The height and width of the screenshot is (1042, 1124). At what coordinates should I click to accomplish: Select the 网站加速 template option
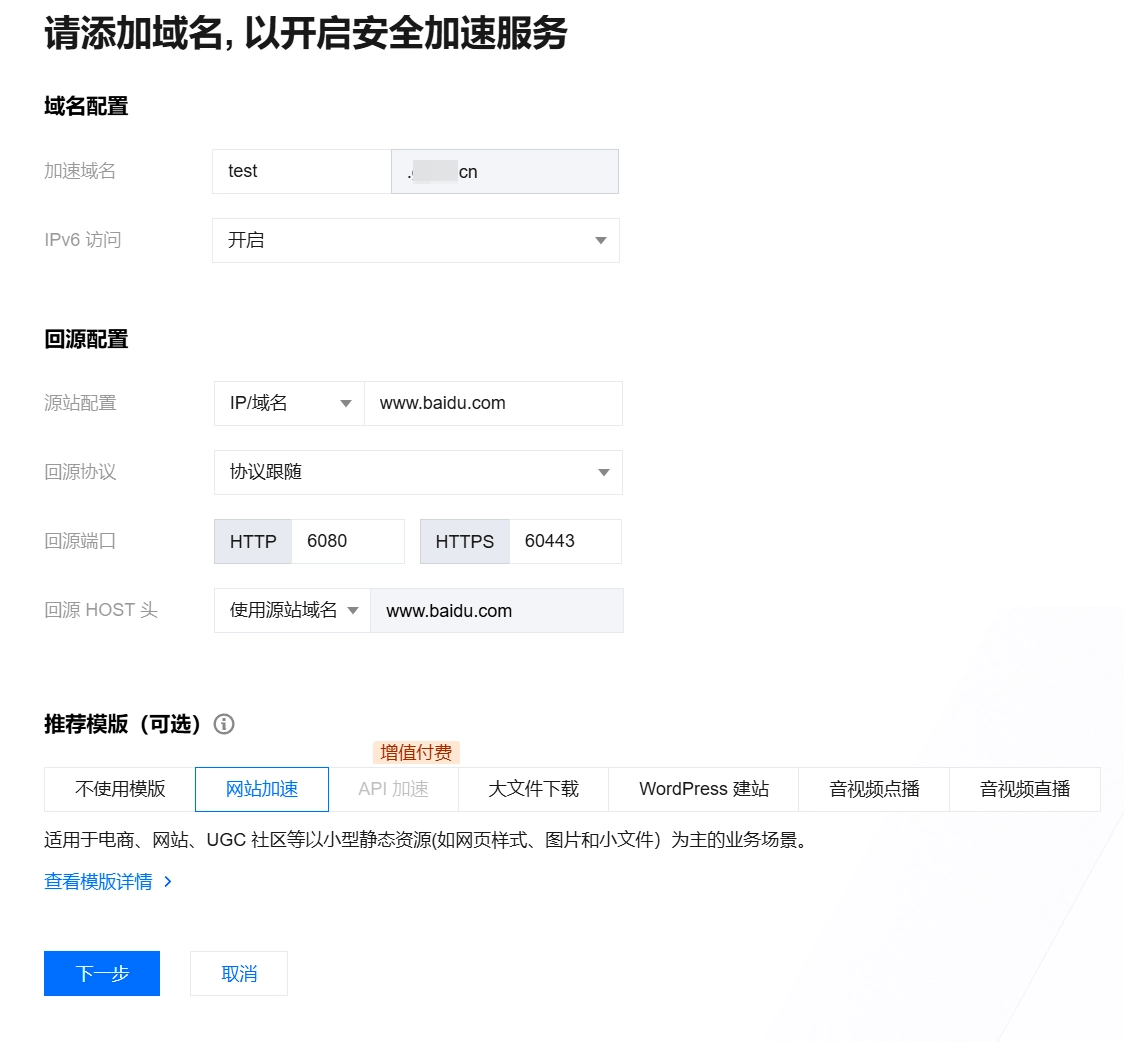click(x=262, y=789)
